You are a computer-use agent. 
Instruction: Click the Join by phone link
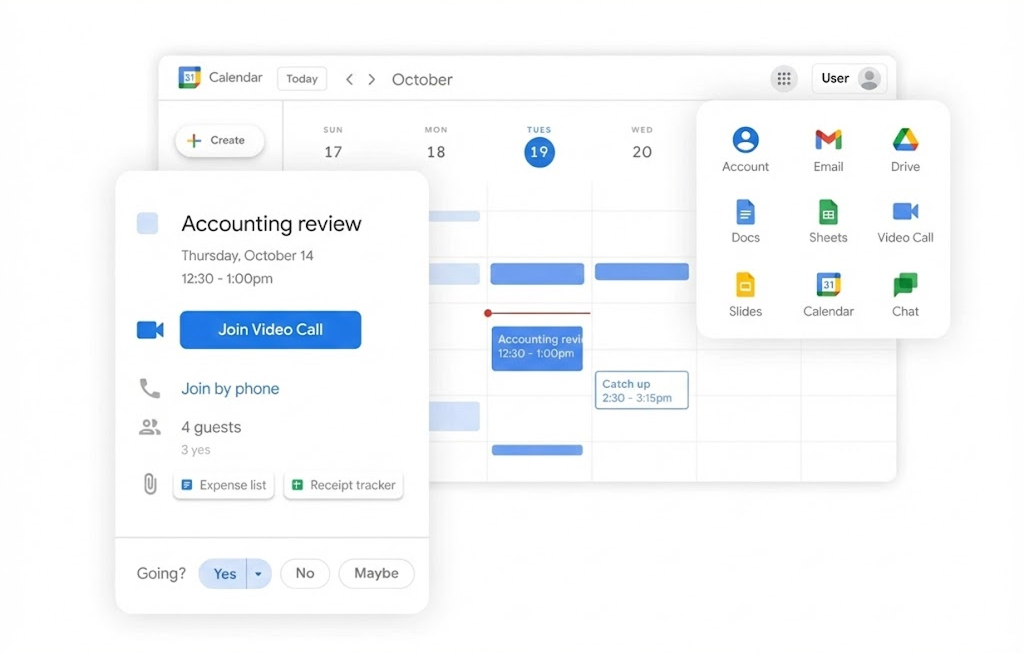(x=230, y=389)
